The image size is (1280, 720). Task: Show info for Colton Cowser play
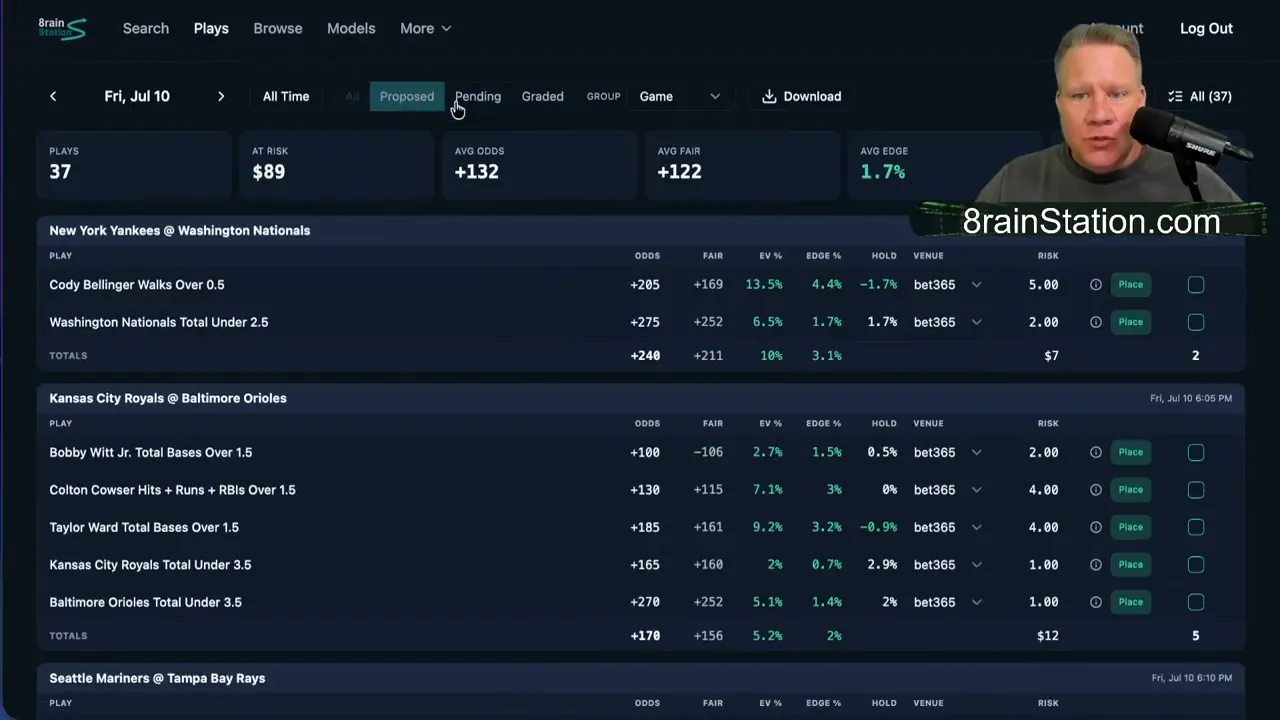[1095, 490]
